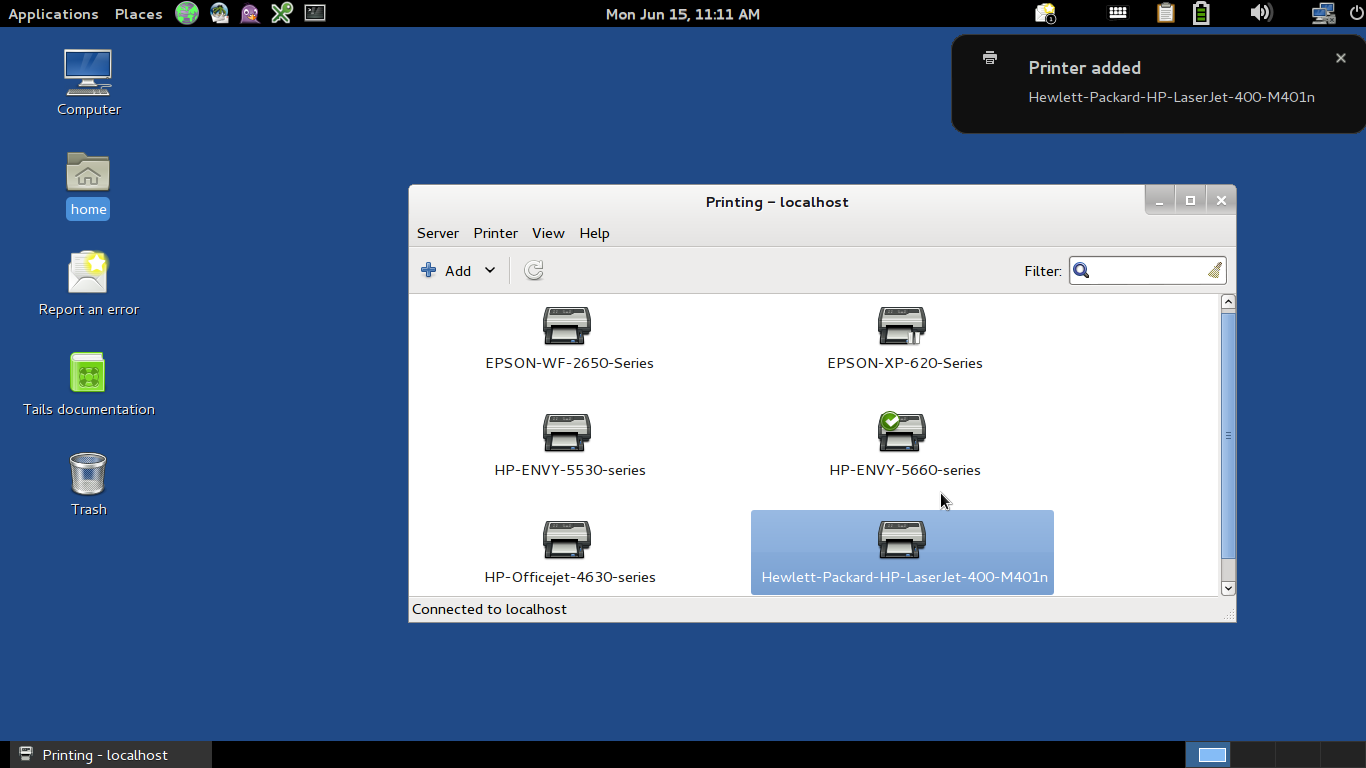Open the Report an error desktop icon

tap(88, 272)
